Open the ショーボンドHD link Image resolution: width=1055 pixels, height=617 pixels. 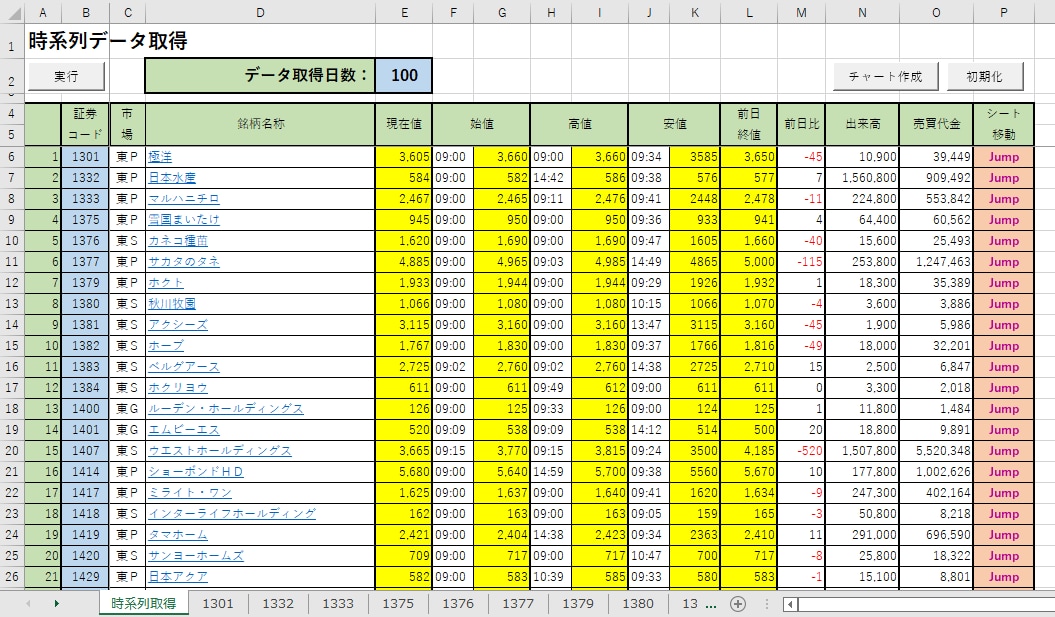click(196, 472)
